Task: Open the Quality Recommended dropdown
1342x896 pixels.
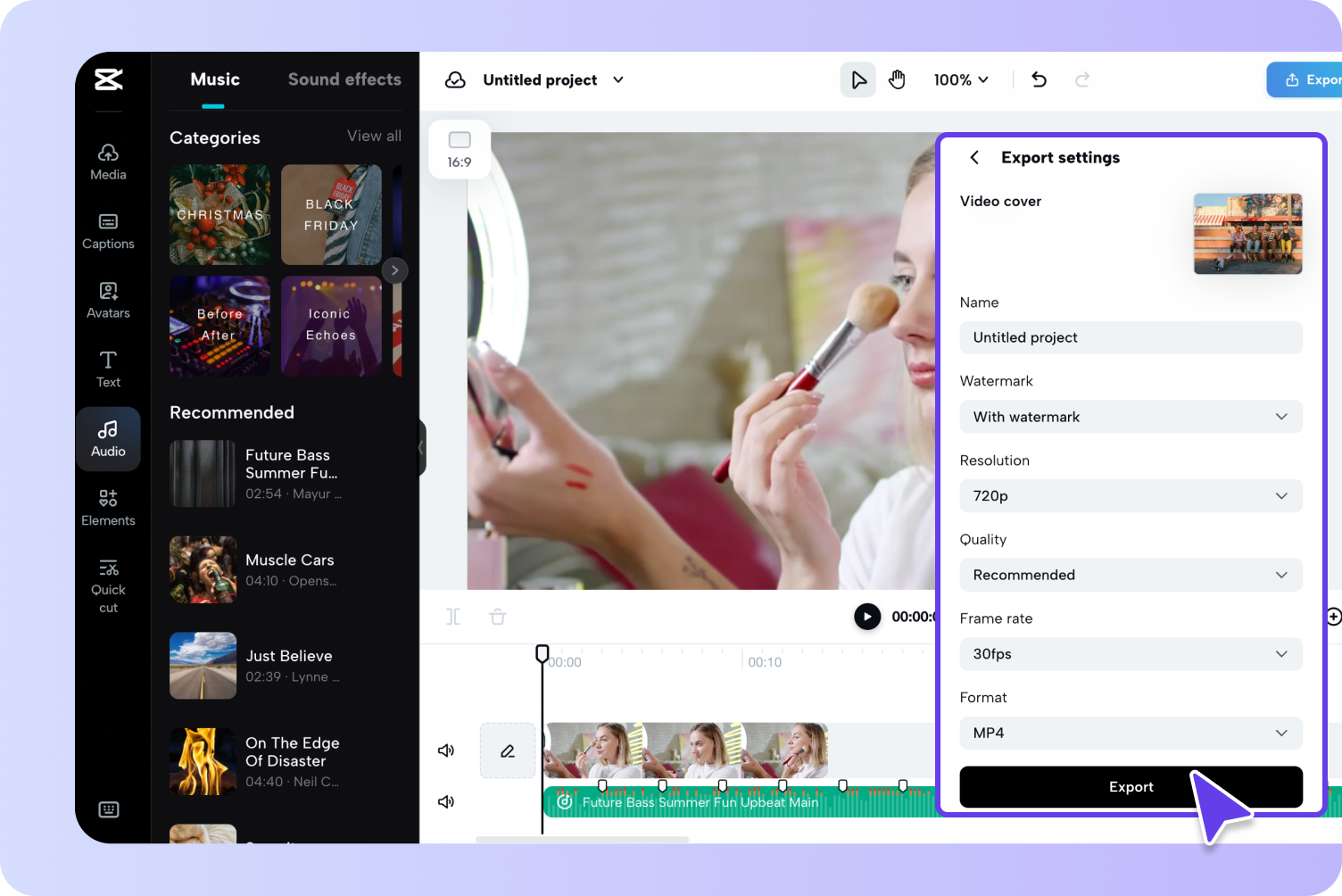Action: pos(1131,575)
